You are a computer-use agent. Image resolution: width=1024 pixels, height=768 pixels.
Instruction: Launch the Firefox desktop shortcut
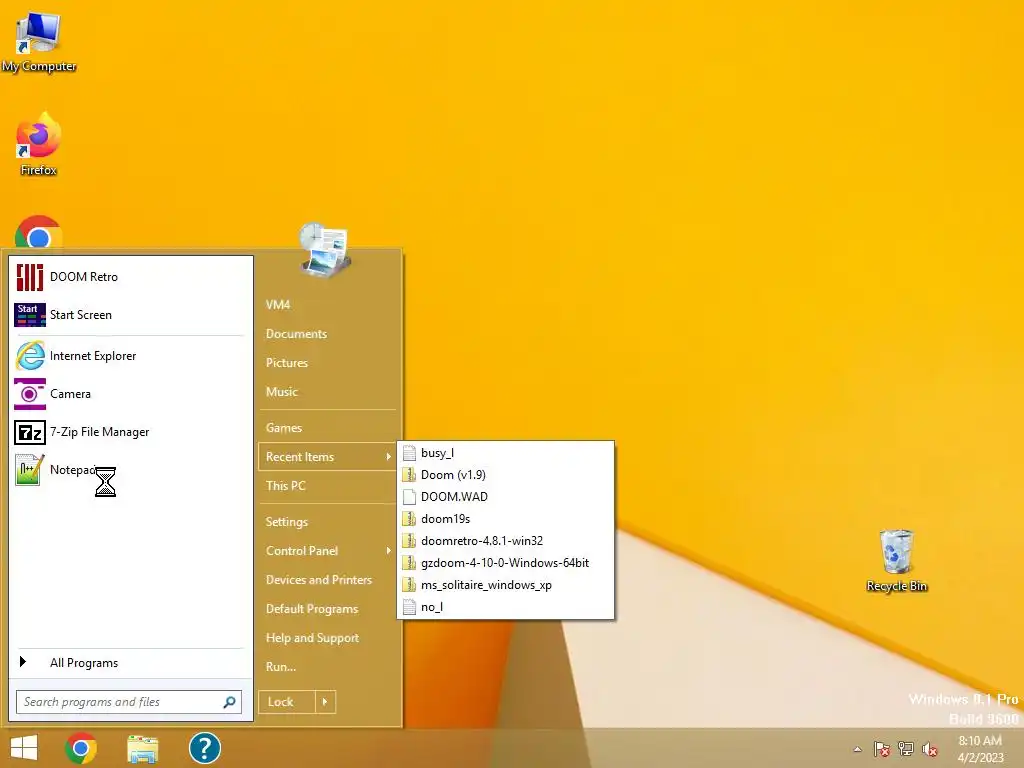click(x=39, y=145)
